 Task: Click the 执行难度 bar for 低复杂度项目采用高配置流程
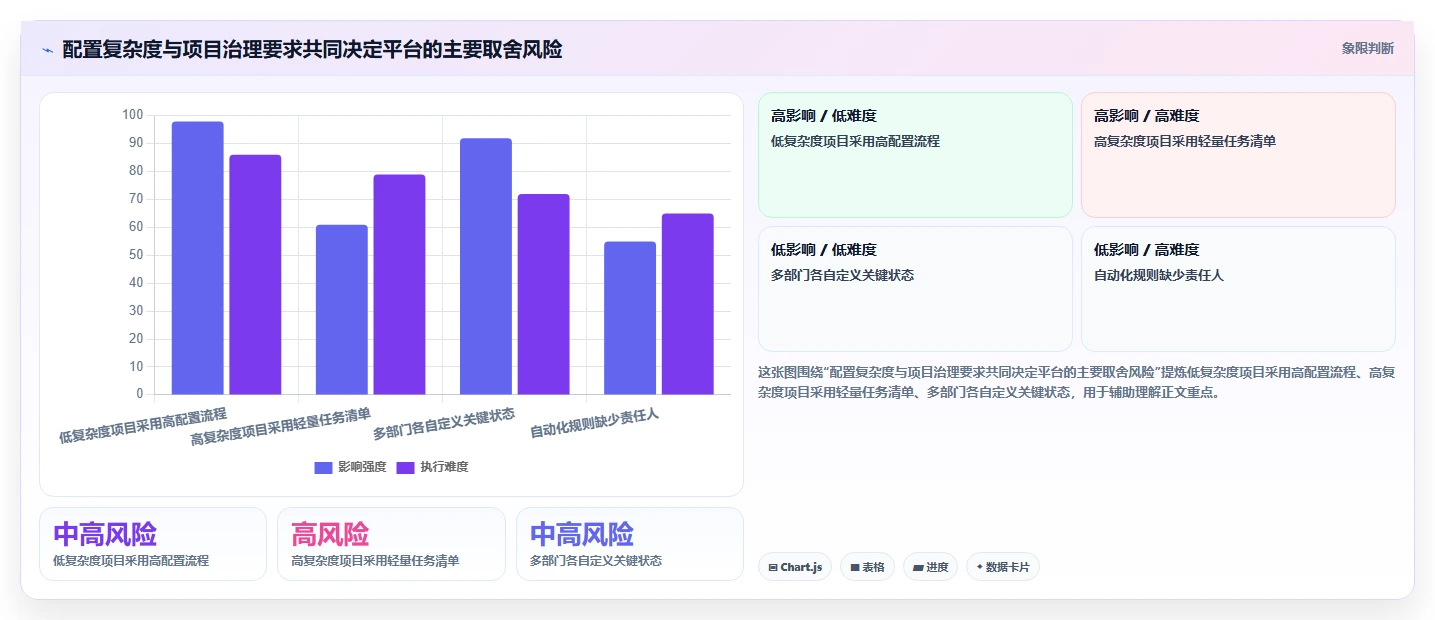(255, 275)
